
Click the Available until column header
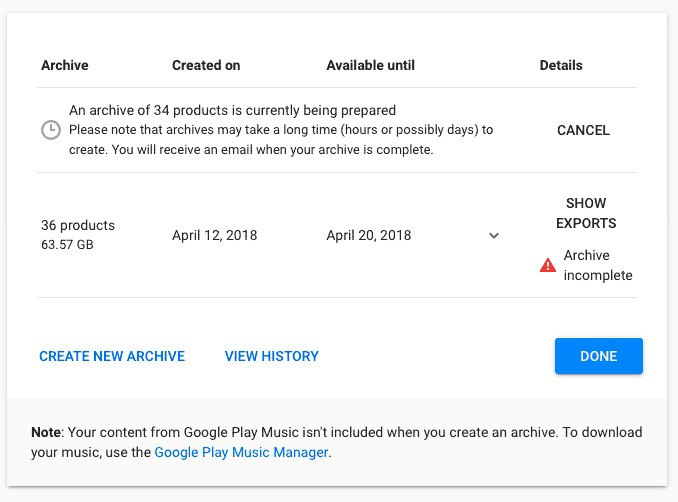click(x=370, y=65)
